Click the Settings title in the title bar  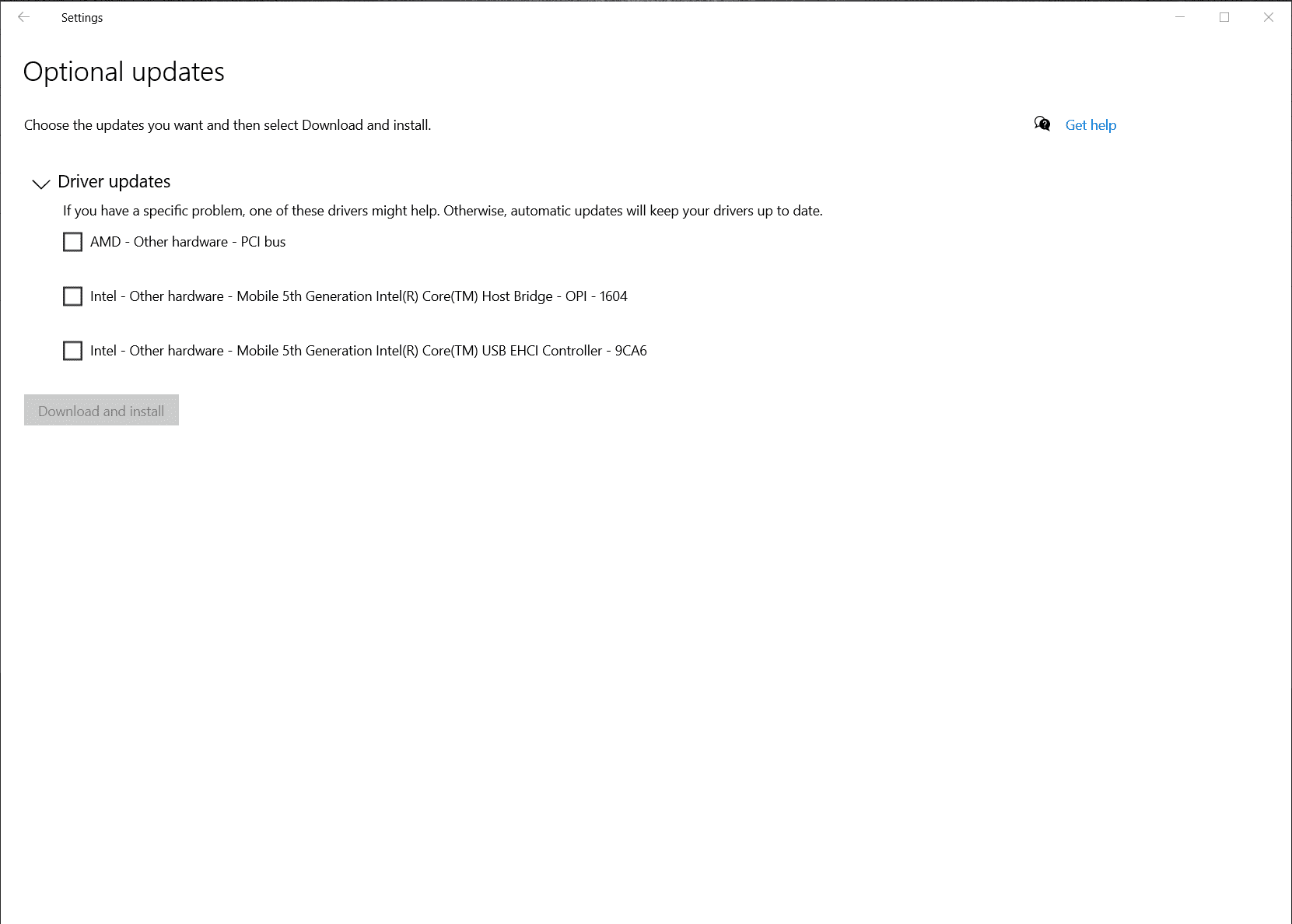[x=82, y=18]
